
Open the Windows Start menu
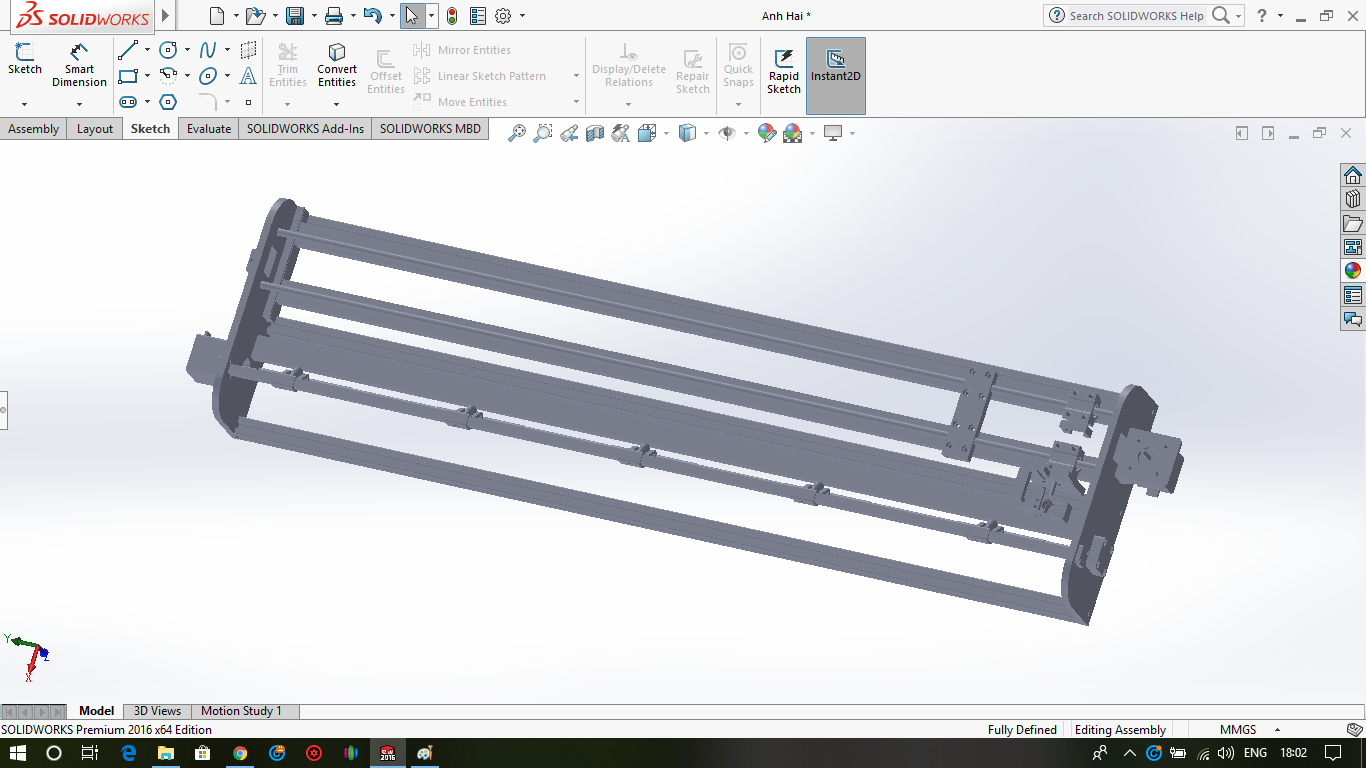coord(18,753)
